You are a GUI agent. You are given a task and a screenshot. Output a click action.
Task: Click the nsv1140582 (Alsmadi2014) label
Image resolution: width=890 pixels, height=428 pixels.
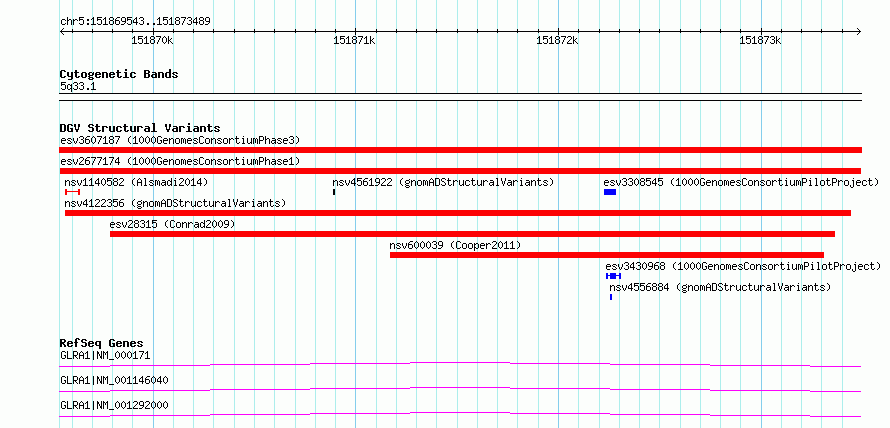click(x=136, y=182)
